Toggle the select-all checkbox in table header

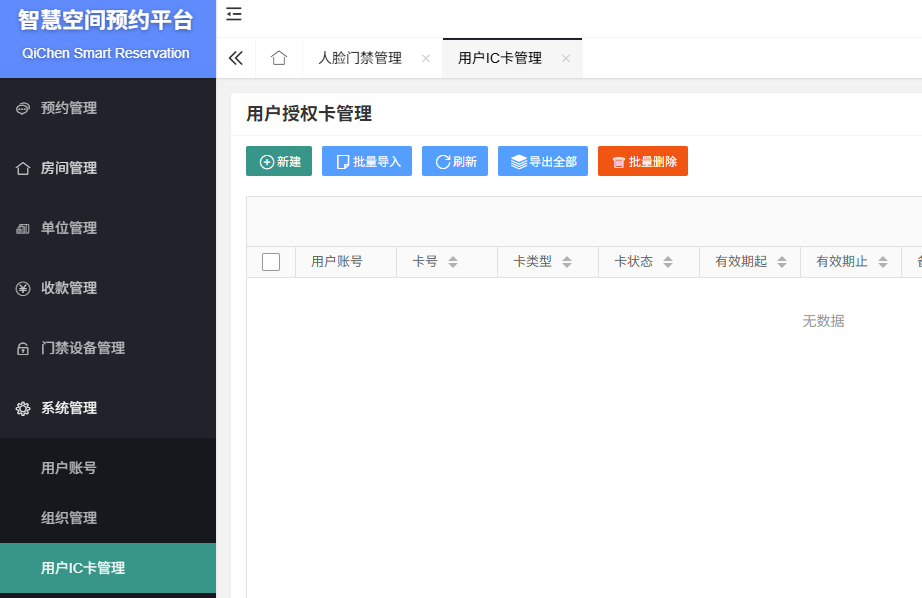pyautogui.click(x=271, y=262)
